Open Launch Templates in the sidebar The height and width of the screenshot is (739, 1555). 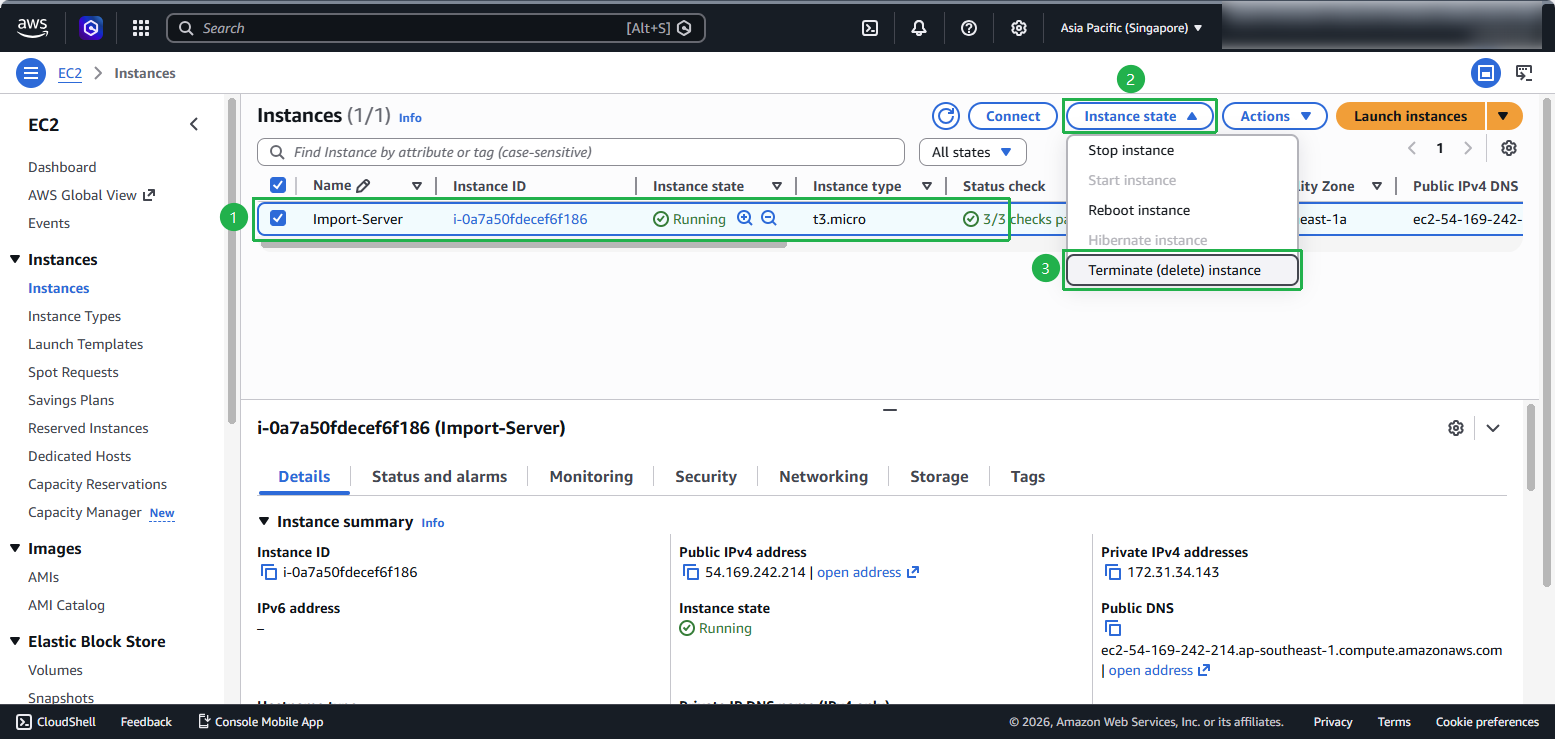(x=86, y=344)
